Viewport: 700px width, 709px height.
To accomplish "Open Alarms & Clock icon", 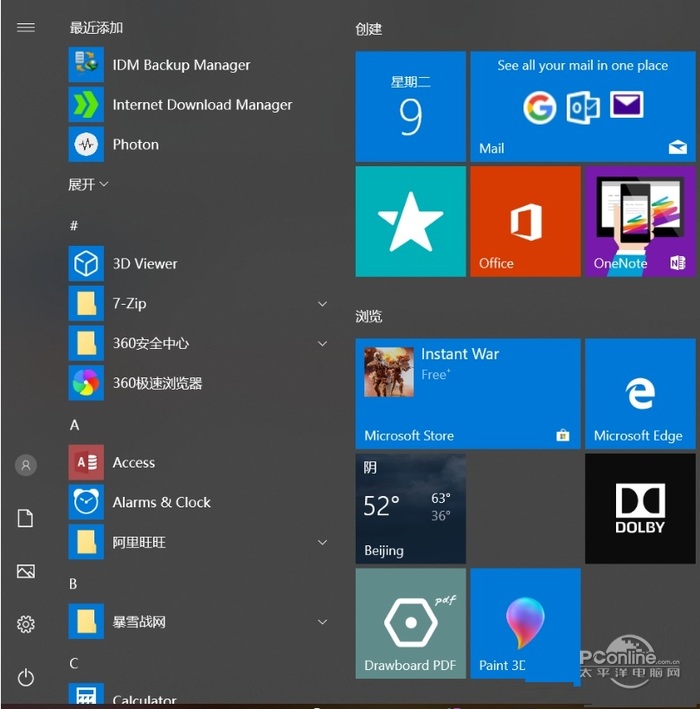I will pyautogui.click(x=86, y=502).
